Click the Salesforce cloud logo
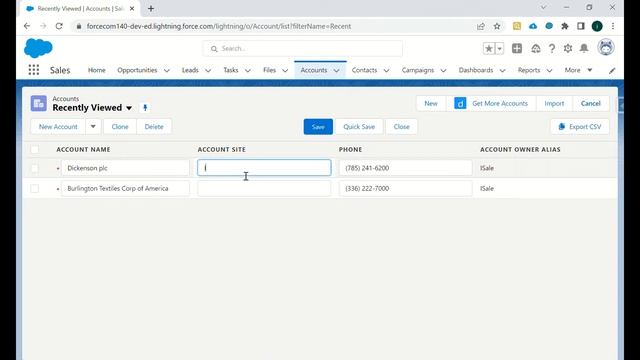Viewport: 640px width, 360px height. [x=38, y=48]
